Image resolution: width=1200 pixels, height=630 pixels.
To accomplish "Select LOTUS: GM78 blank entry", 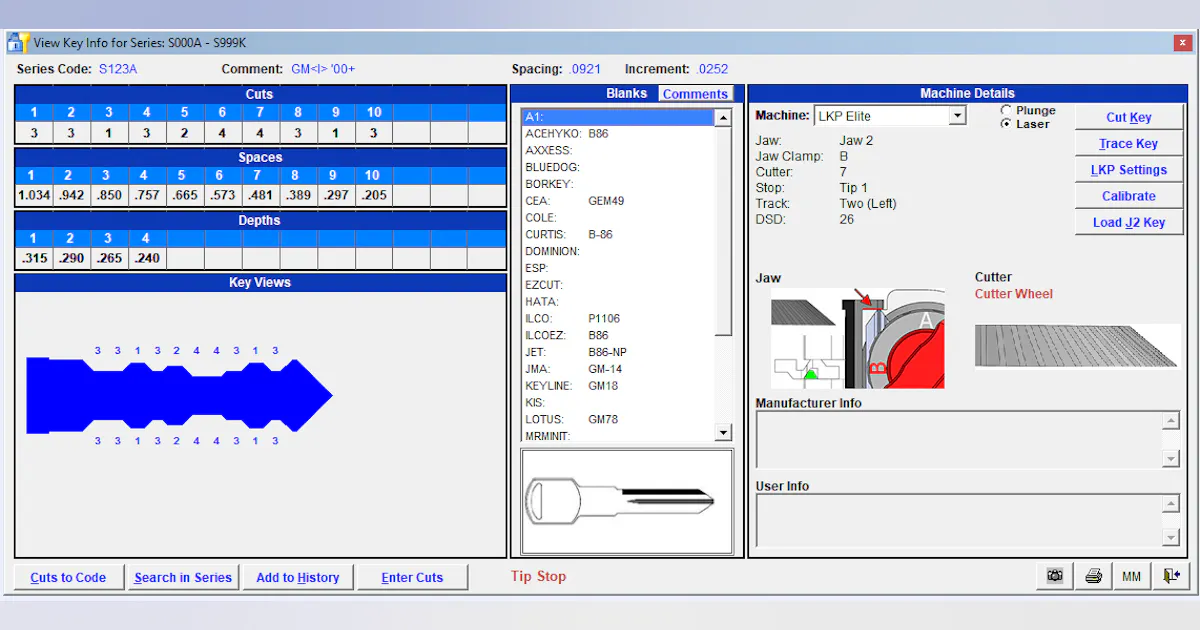I will (x=618, y=419).
